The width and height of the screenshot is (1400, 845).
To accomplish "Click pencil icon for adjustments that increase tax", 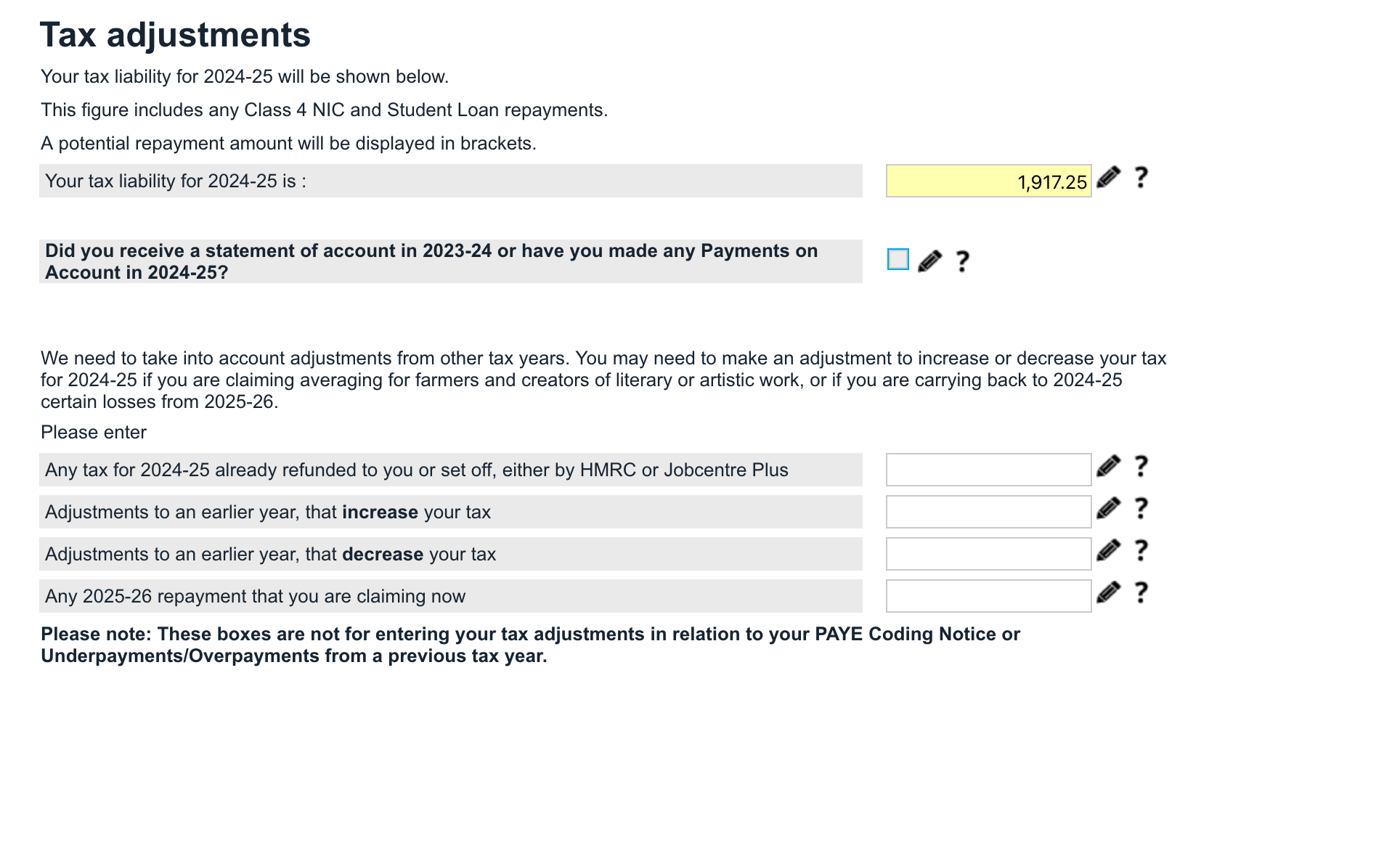I will pyautogui.click(x=1108, y=509).
